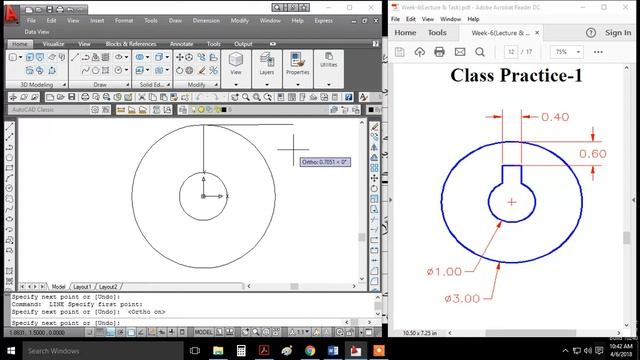Choose Offset in right Modify toolbar
This screenshot has width=640, height=360.
tap(374, 158)
